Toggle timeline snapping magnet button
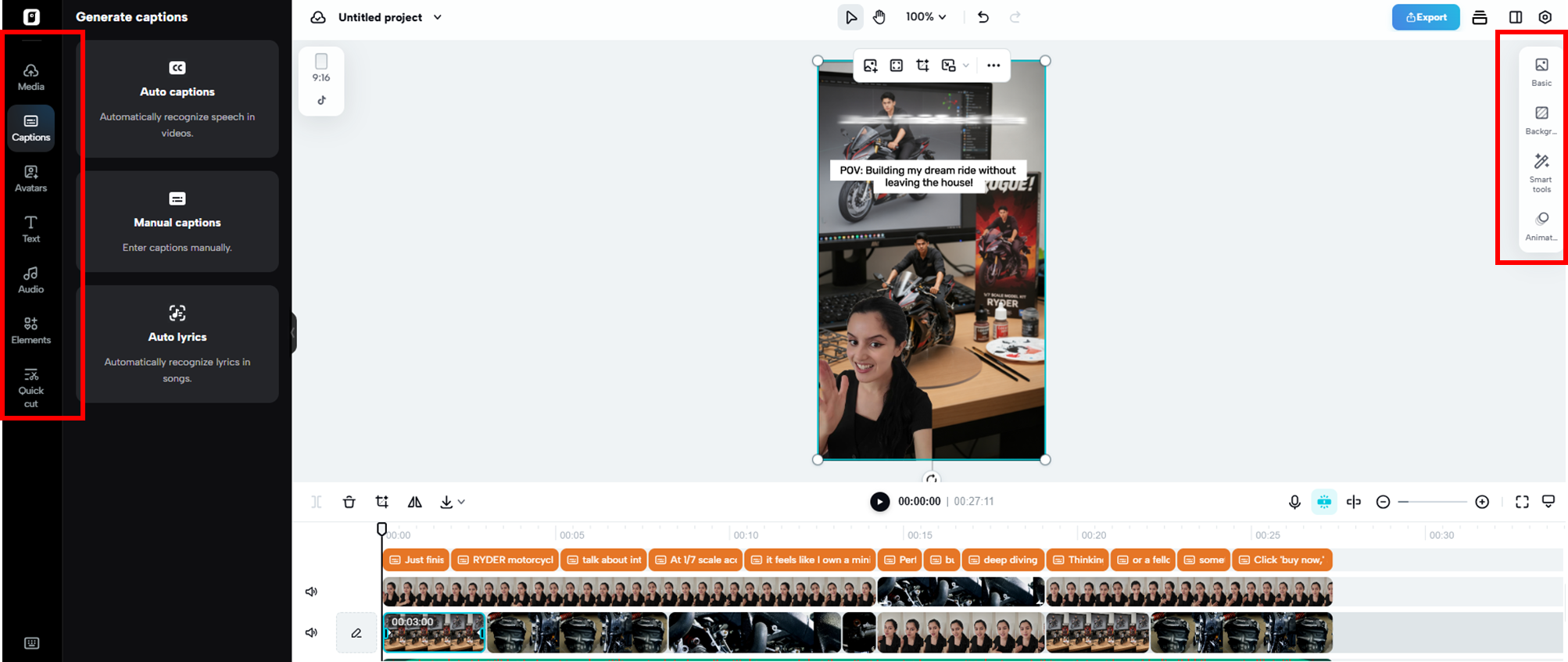Screen dimensions: 1568x662 (1324, 502)
